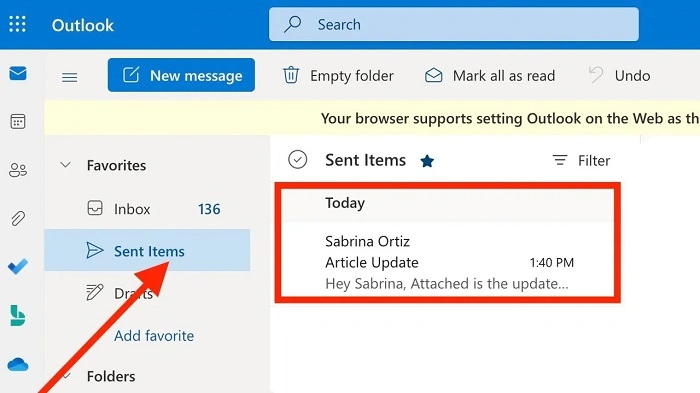Screen dimensions: 700x393
Task: Click the Undo button
Action: coord(620,75)
